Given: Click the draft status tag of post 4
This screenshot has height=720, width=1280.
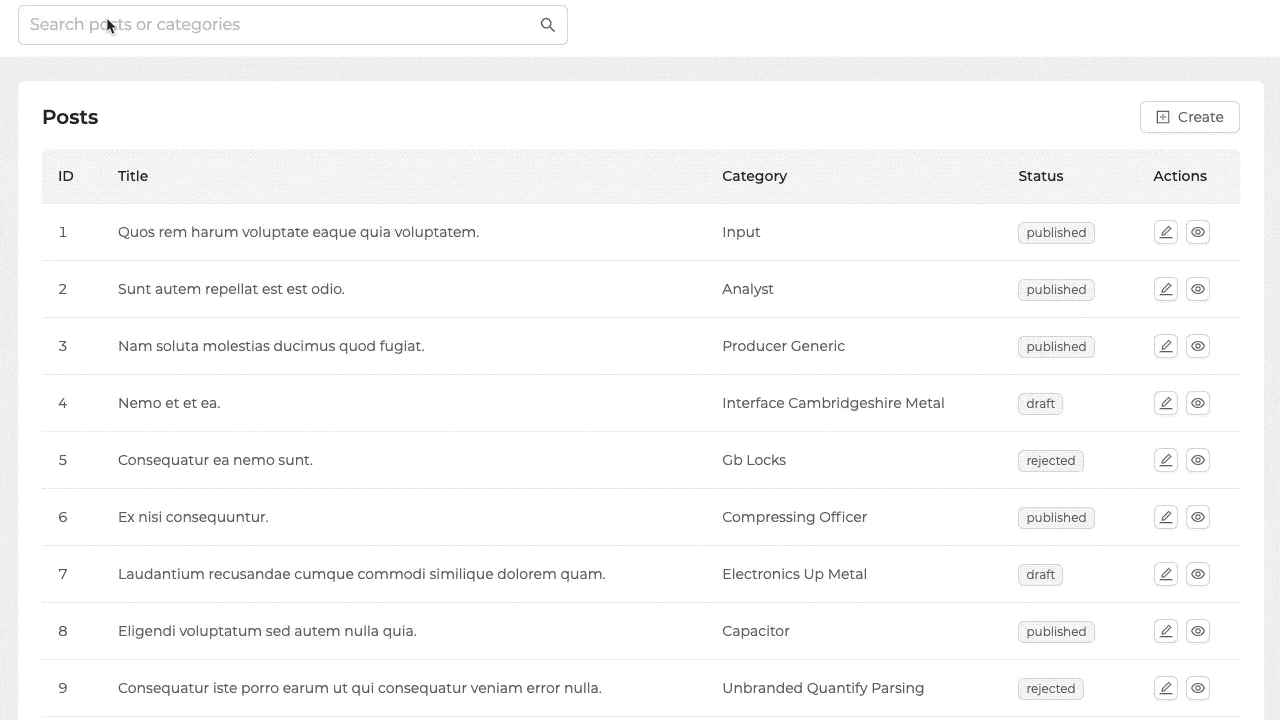Looking at the screenshot, I should [1040, 404].
